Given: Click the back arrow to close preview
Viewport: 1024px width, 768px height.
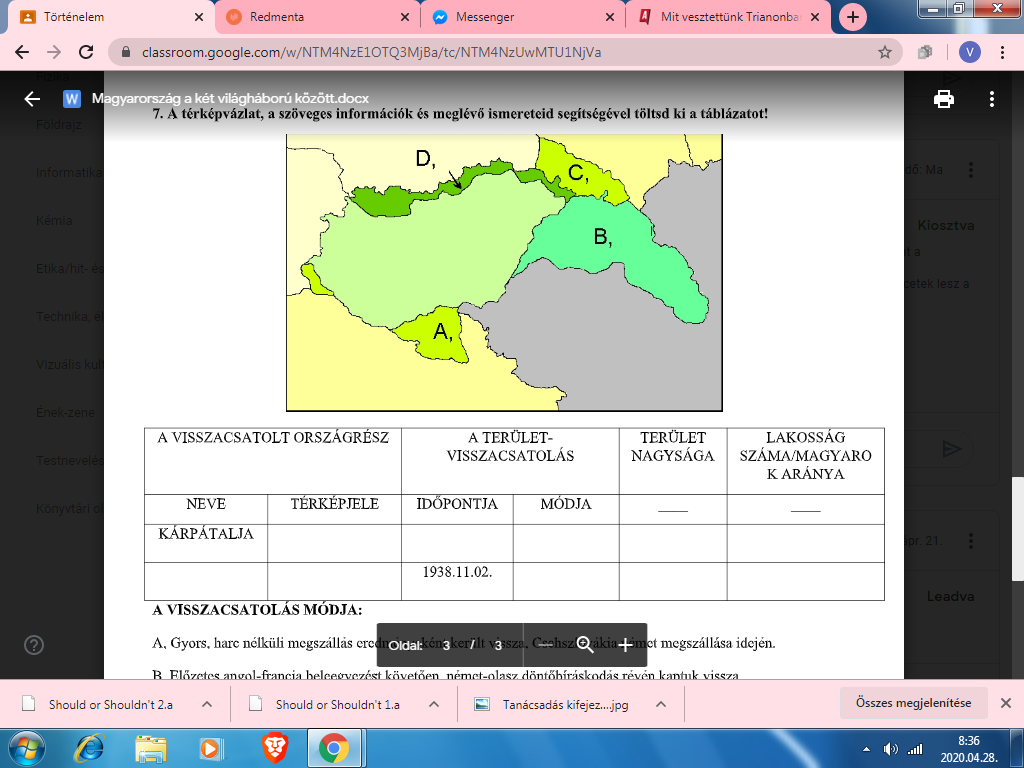Looking at the screenshot, I should point(32,99).
